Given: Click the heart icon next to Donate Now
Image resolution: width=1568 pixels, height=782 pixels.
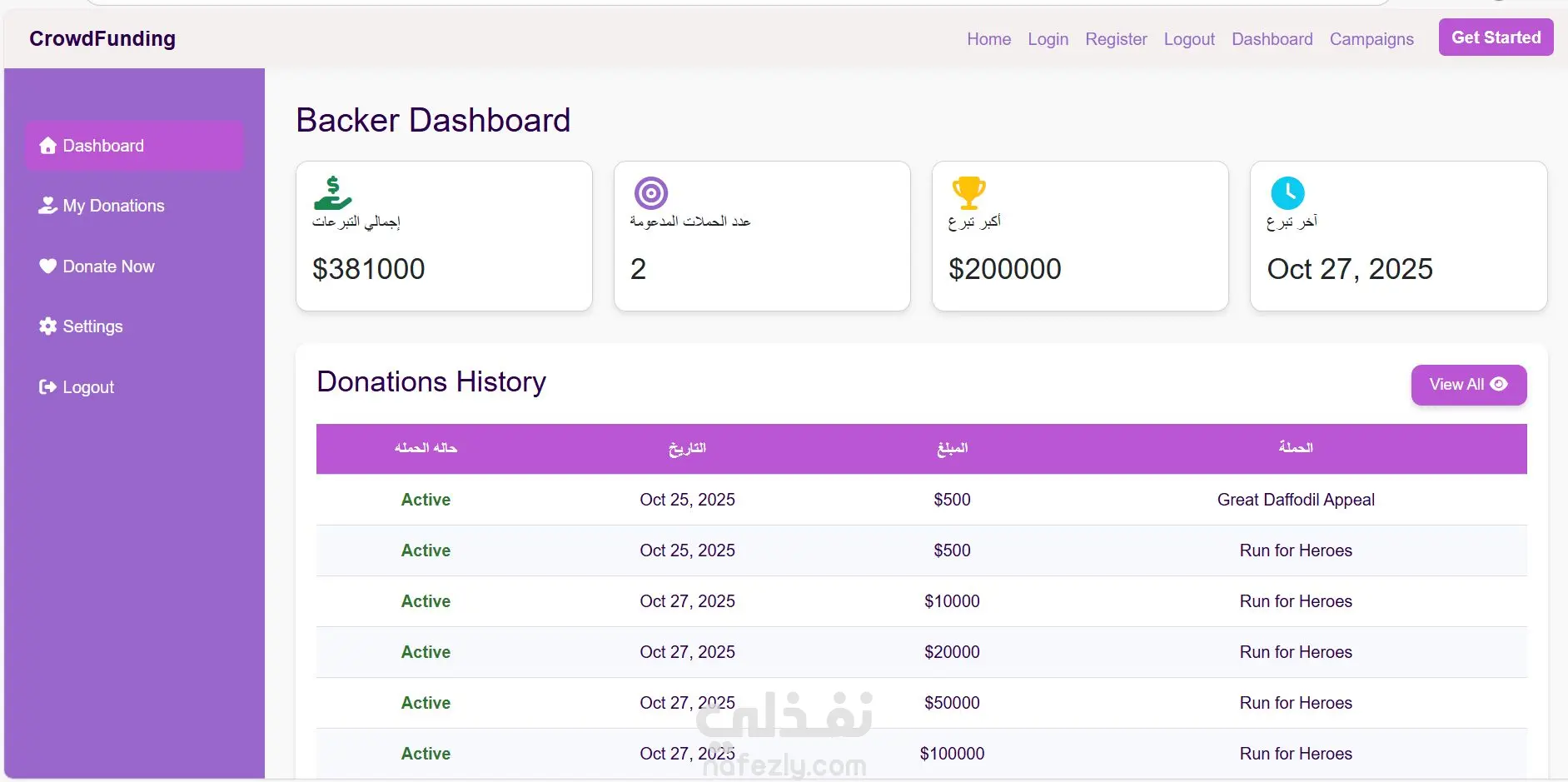Looking at the screenshot, I should pos(47,266).
